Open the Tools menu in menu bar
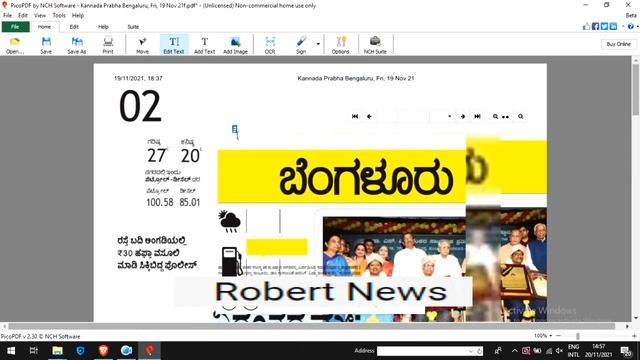The height and width of the screenshot is (360, 640). (x=59, y=16)
